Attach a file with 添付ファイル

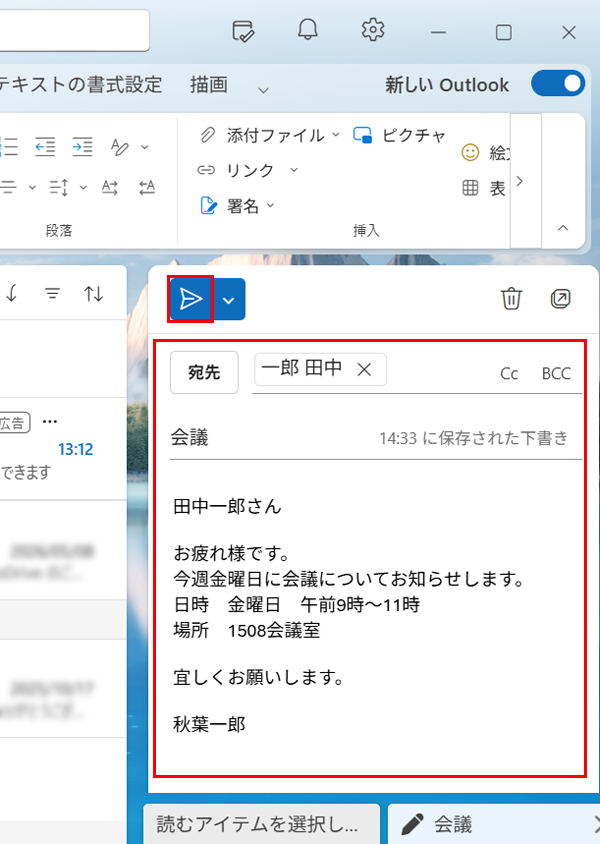262,135
